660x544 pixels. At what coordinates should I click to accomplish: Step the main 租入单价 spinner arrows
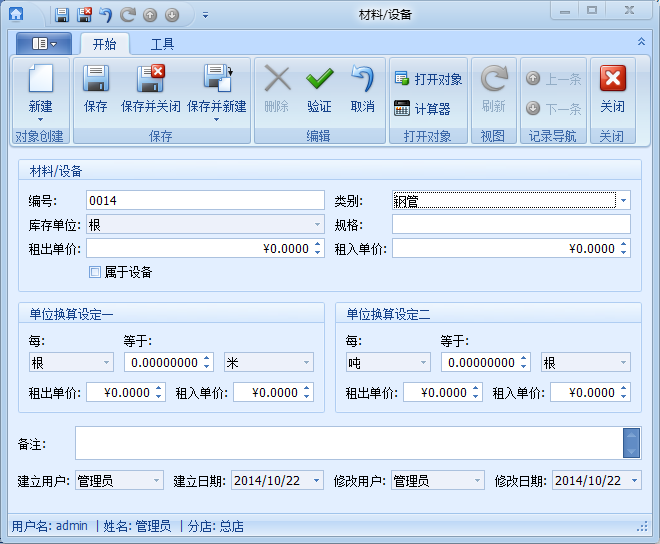point(623,248)
